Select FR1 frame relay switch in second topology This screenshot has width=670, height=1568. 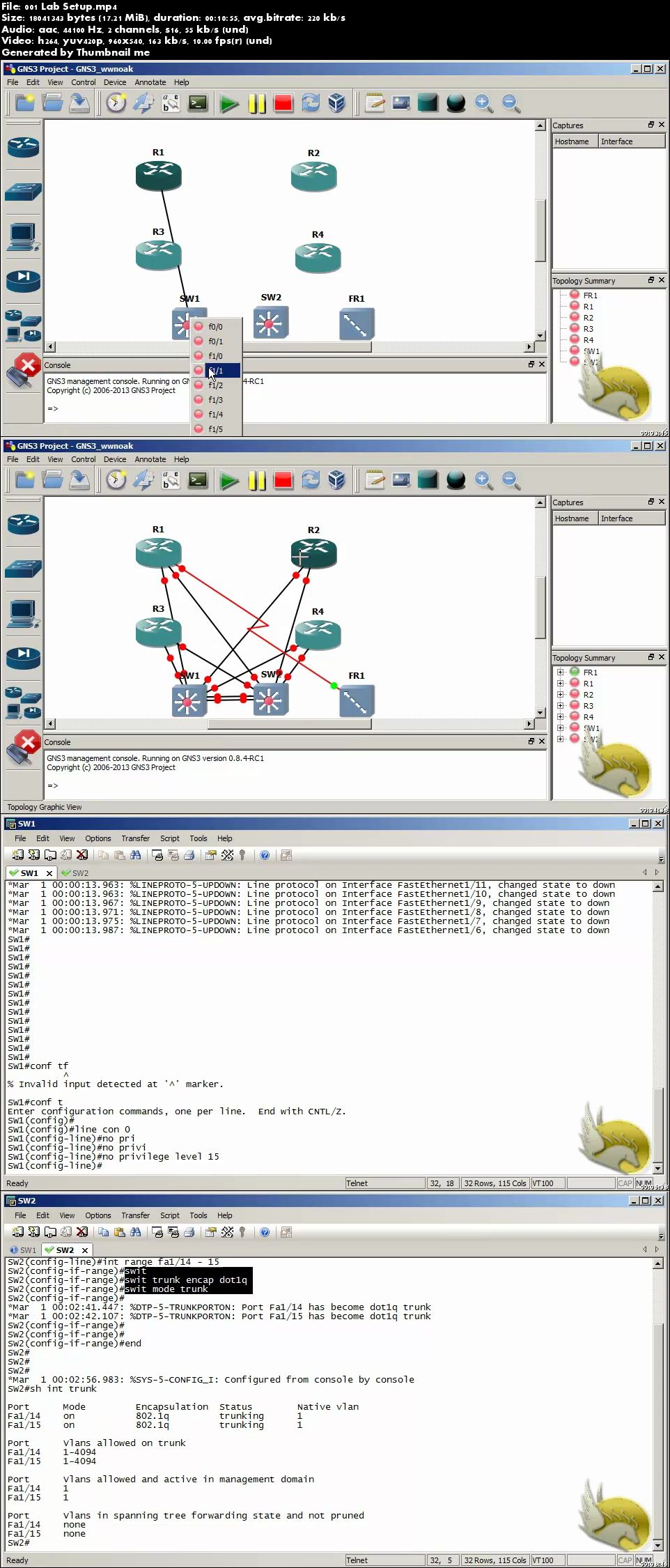357,700
